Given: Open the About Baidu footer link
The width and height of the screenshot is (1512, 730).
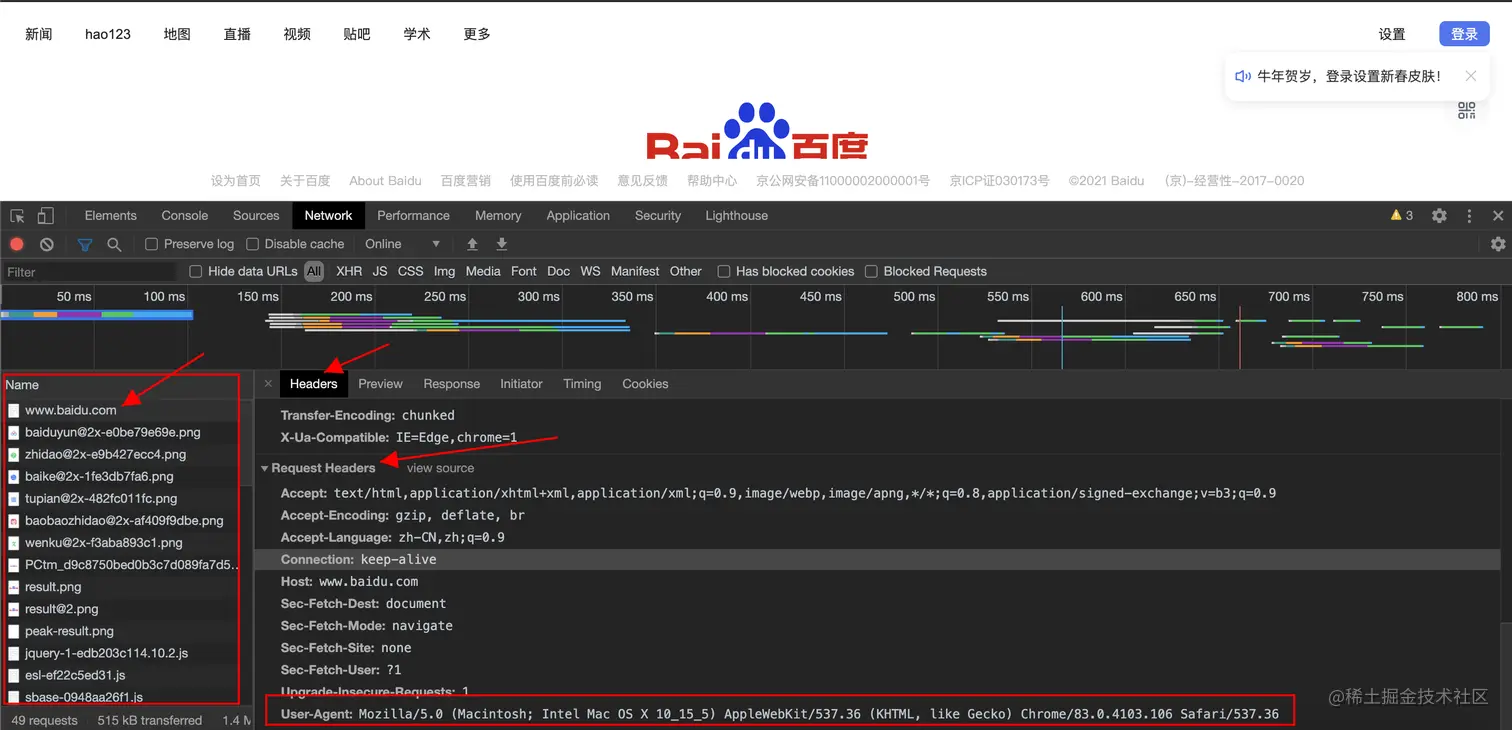Looking at the screenshot, I should [385, 181].
